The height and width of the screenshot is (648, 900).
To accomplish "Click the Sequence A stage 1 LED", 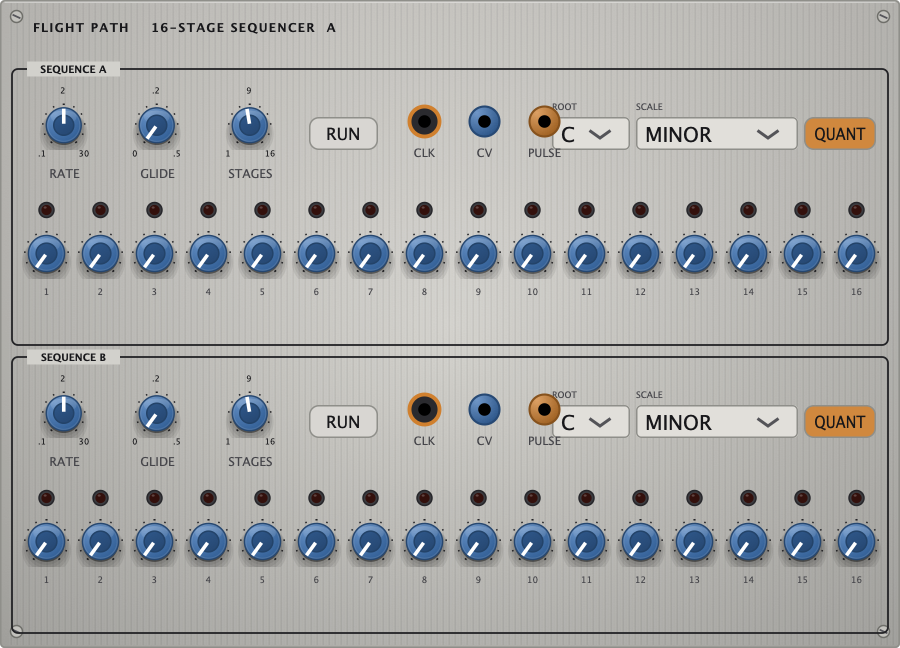I will tap(46, 210).
